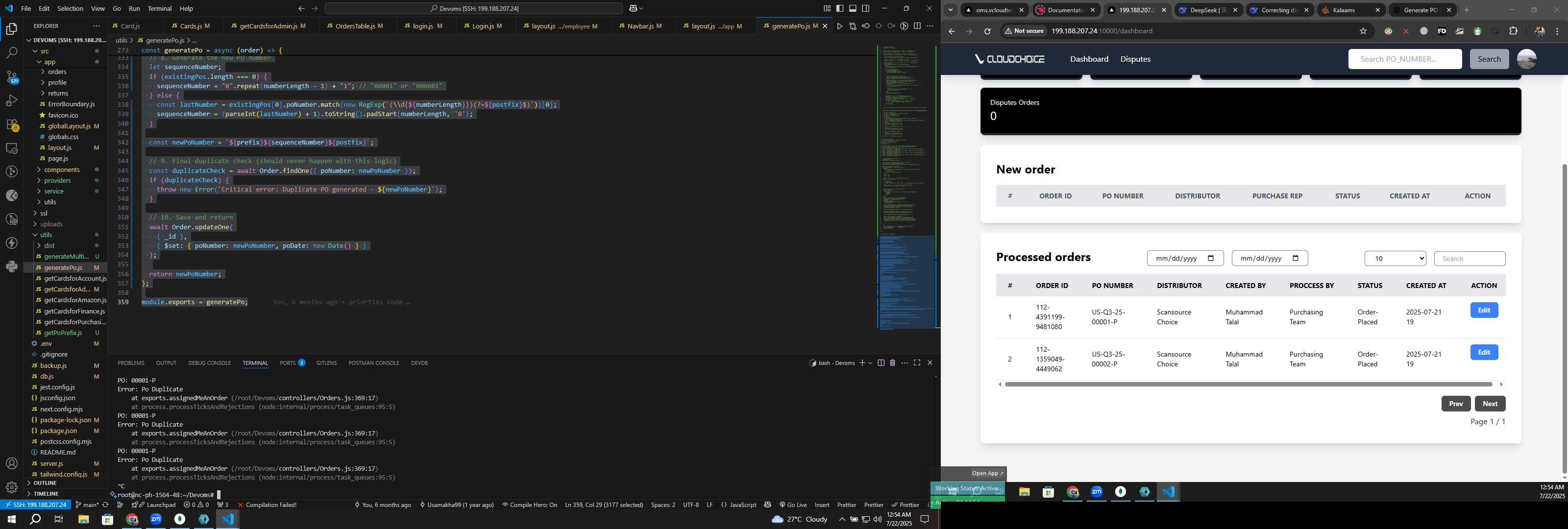Click the Processed orders horizontal scrollbar
This screenshot has width=1568, height=529.
(1248, 384)
